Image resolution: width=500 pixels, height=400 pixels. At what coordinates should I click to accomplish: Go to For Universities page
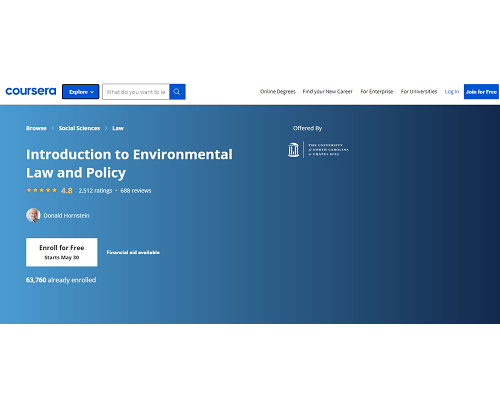[x=419, y=91]
